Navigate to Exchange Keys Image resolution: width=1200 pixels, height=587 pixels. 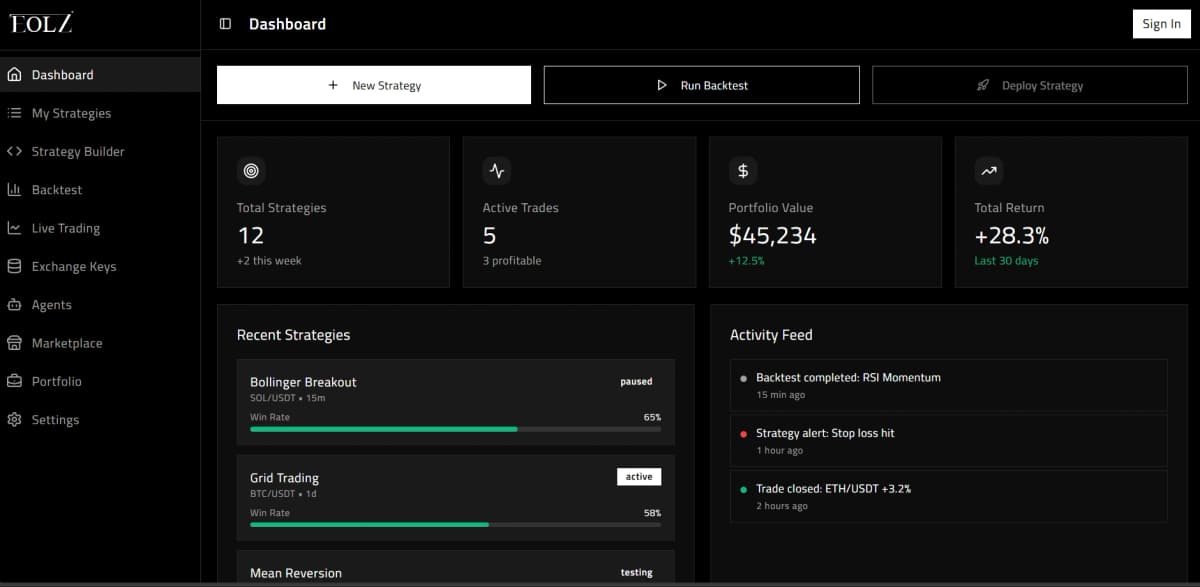(x=73, y=267)
